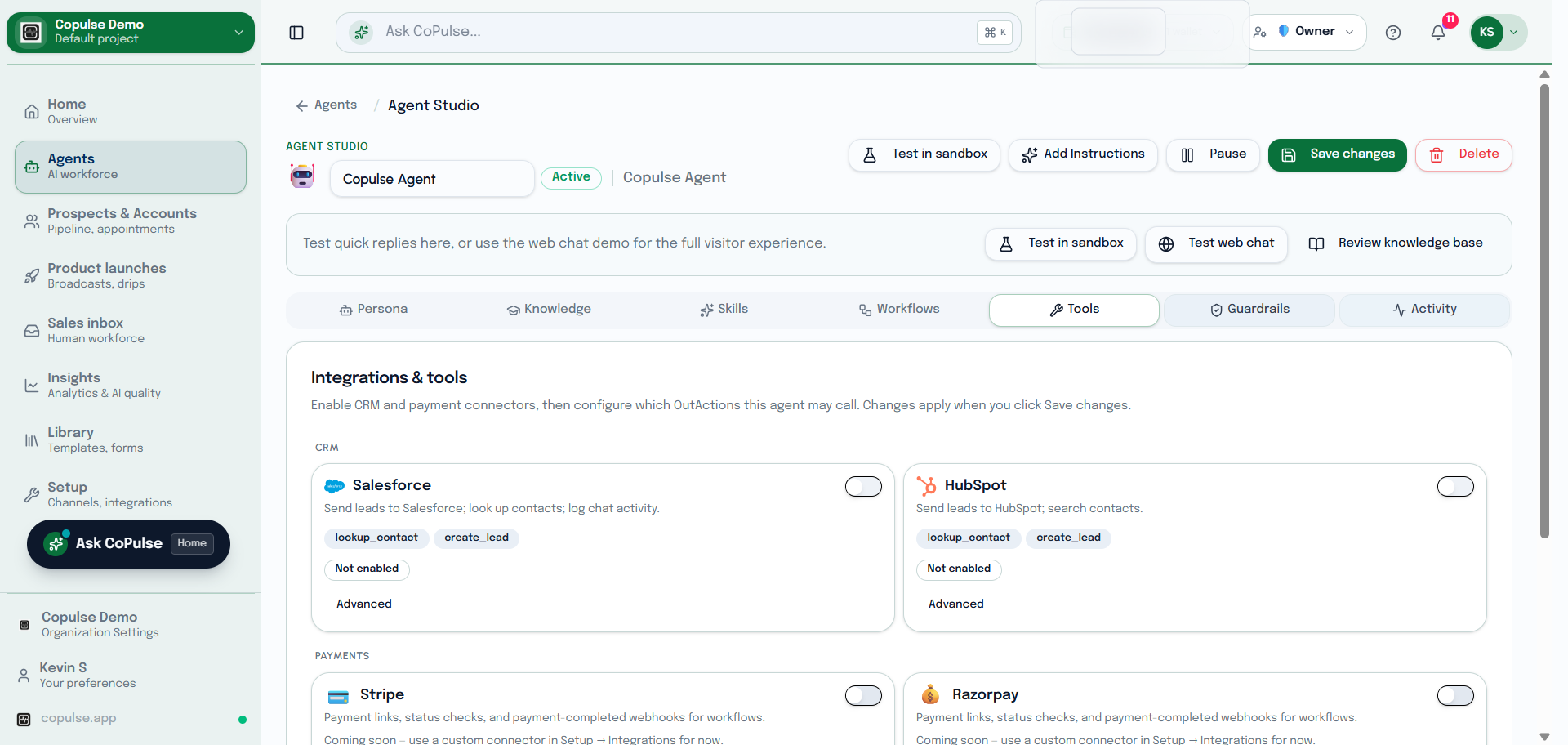Click the vertical page scrollbar
1568x745 pixels.
(x=1544, y=310)
